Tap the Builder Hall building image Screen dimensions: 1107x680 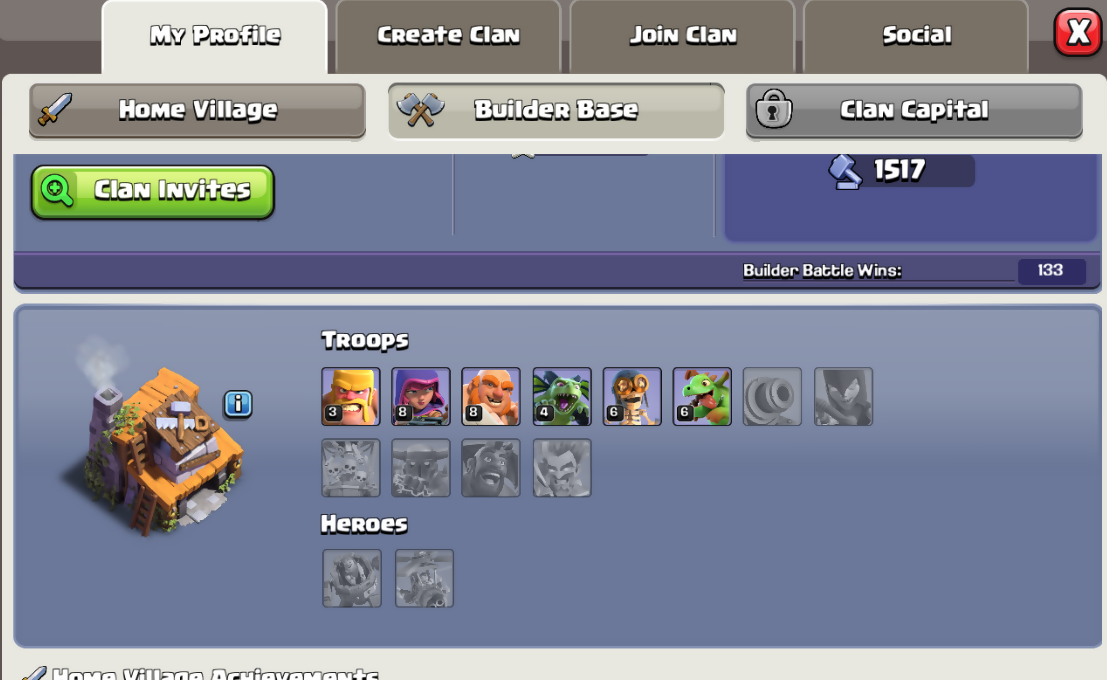(159, 445)
